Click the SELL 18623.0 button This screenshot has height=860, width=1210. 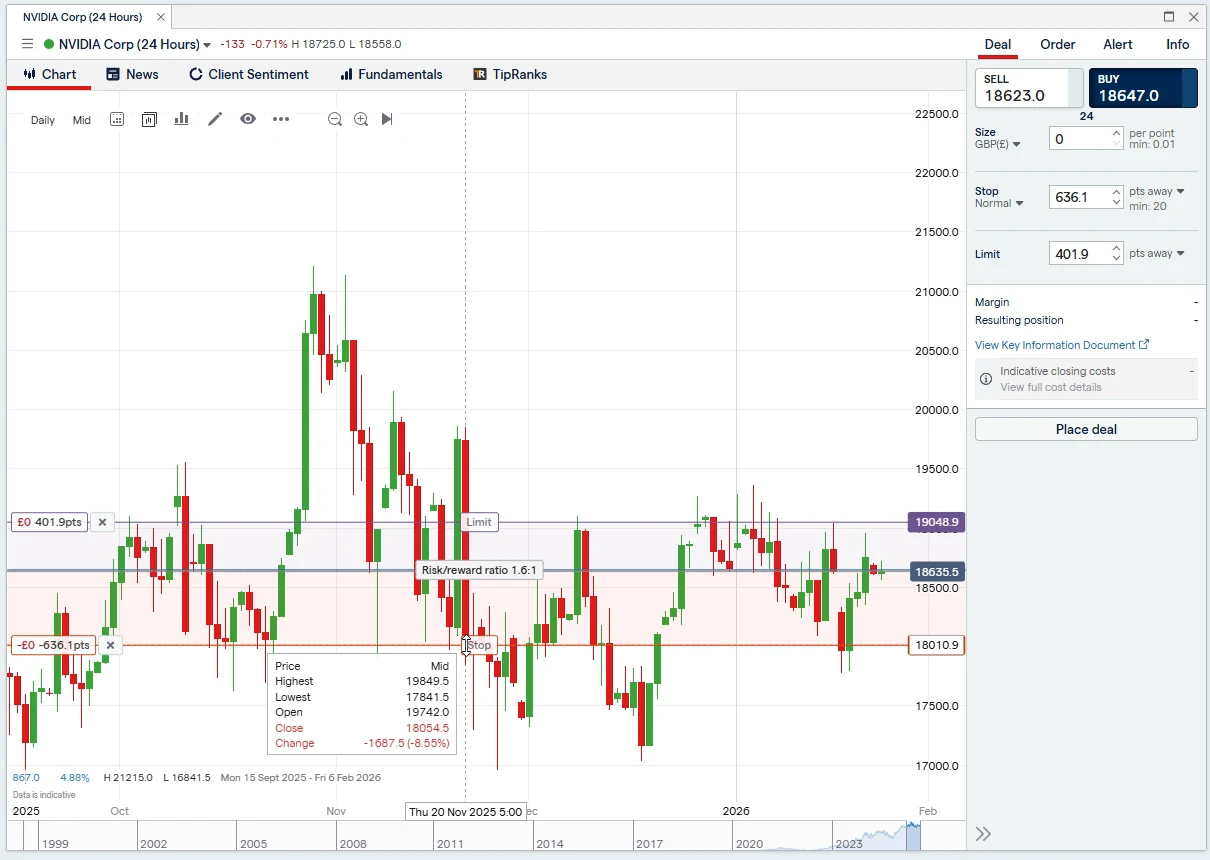coord(1029,88)
